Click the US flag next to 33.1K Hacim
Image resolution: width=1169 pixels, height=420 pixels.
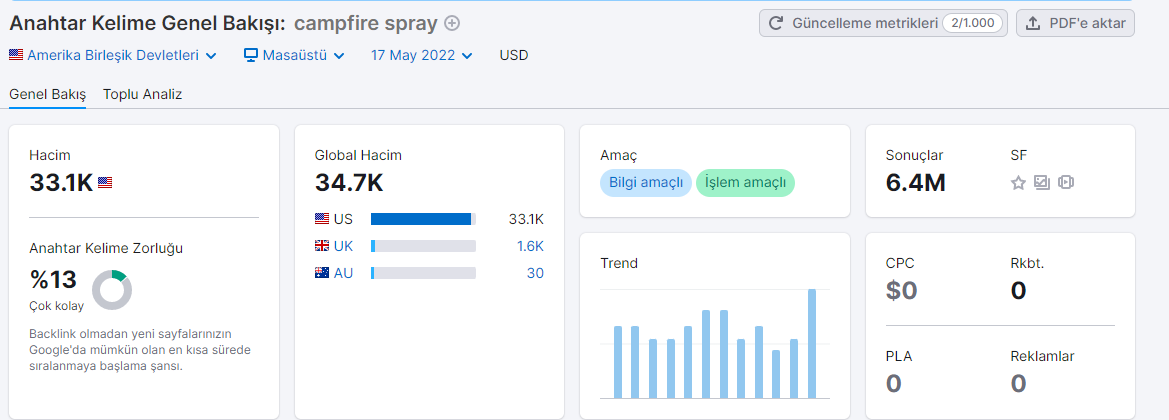point(105,183)
